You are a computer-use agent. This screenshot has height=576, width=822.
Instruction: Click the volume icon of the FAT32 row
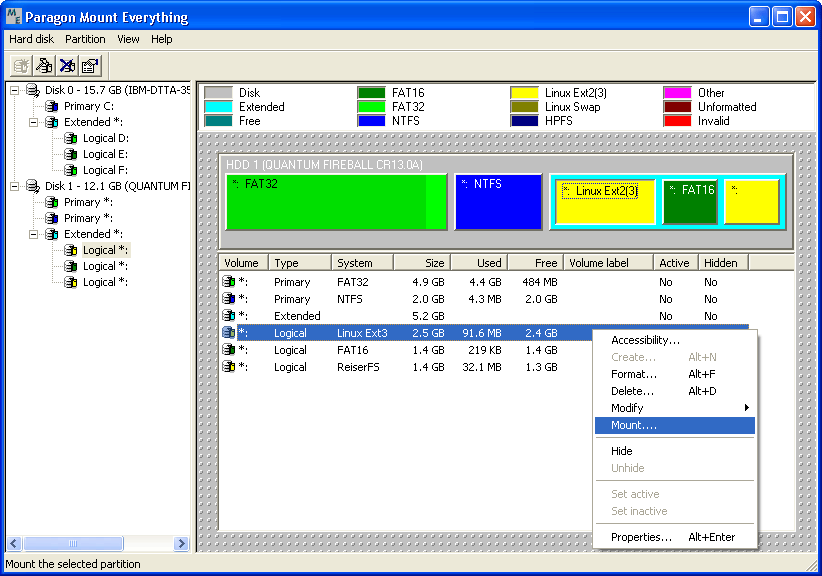229,281
